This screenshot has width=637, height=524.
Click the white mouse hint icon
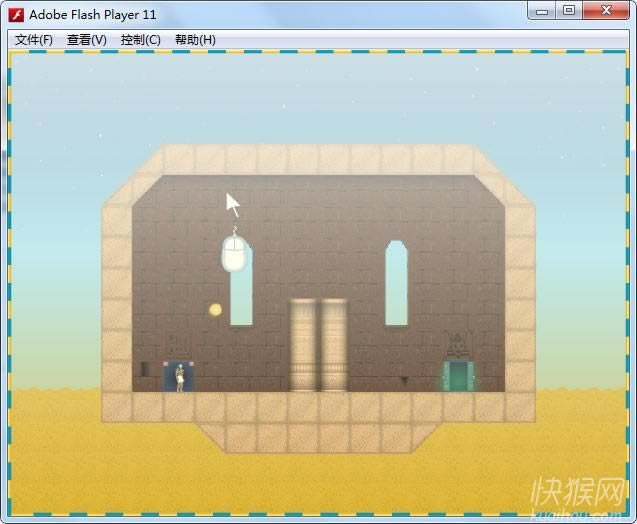[234, 253]
